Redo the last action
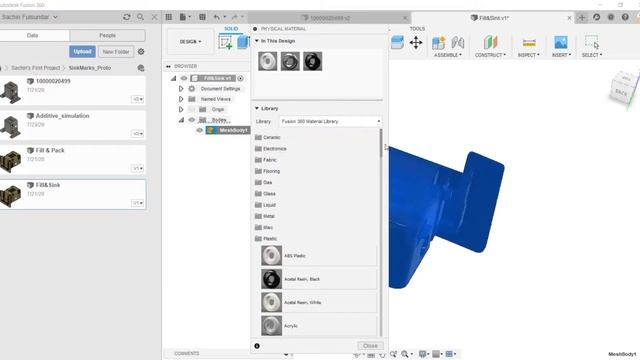640x360 pixels. [235, 17]
